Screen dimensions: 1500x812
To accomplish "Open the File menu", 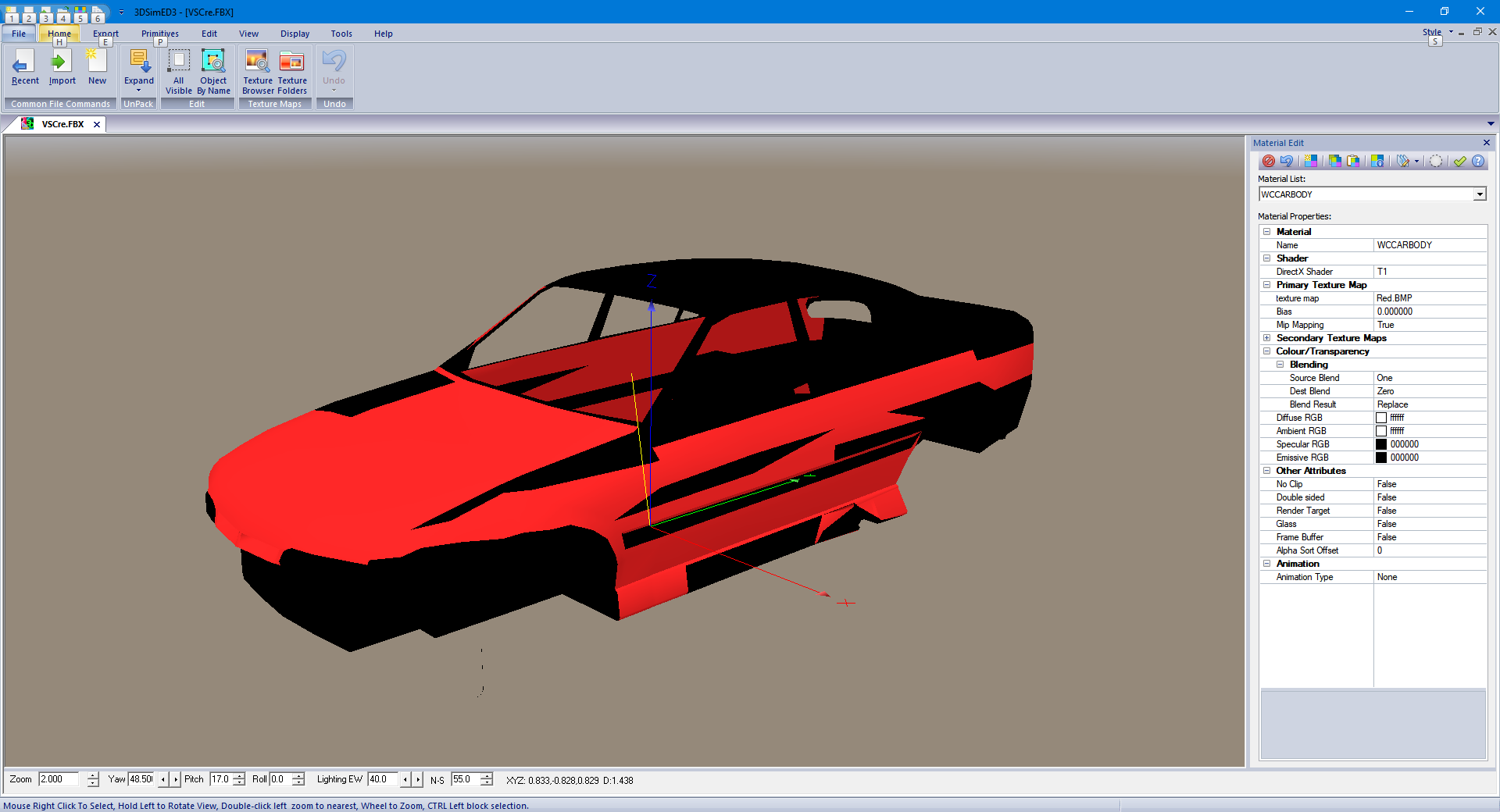I will coord(19,34).
